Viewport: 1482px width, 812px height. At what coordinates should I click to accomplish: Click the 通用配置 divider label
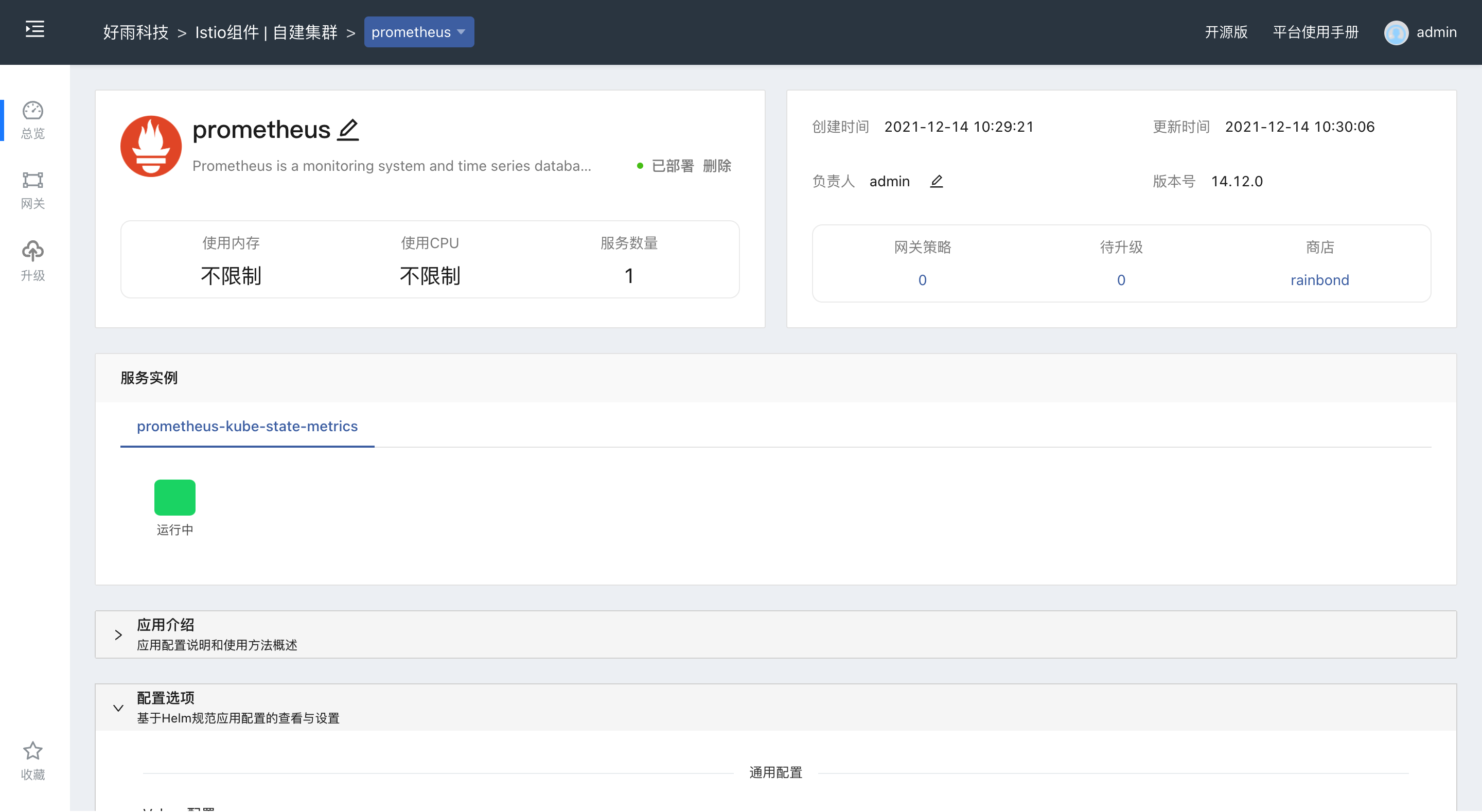click(x=775, y=772)
